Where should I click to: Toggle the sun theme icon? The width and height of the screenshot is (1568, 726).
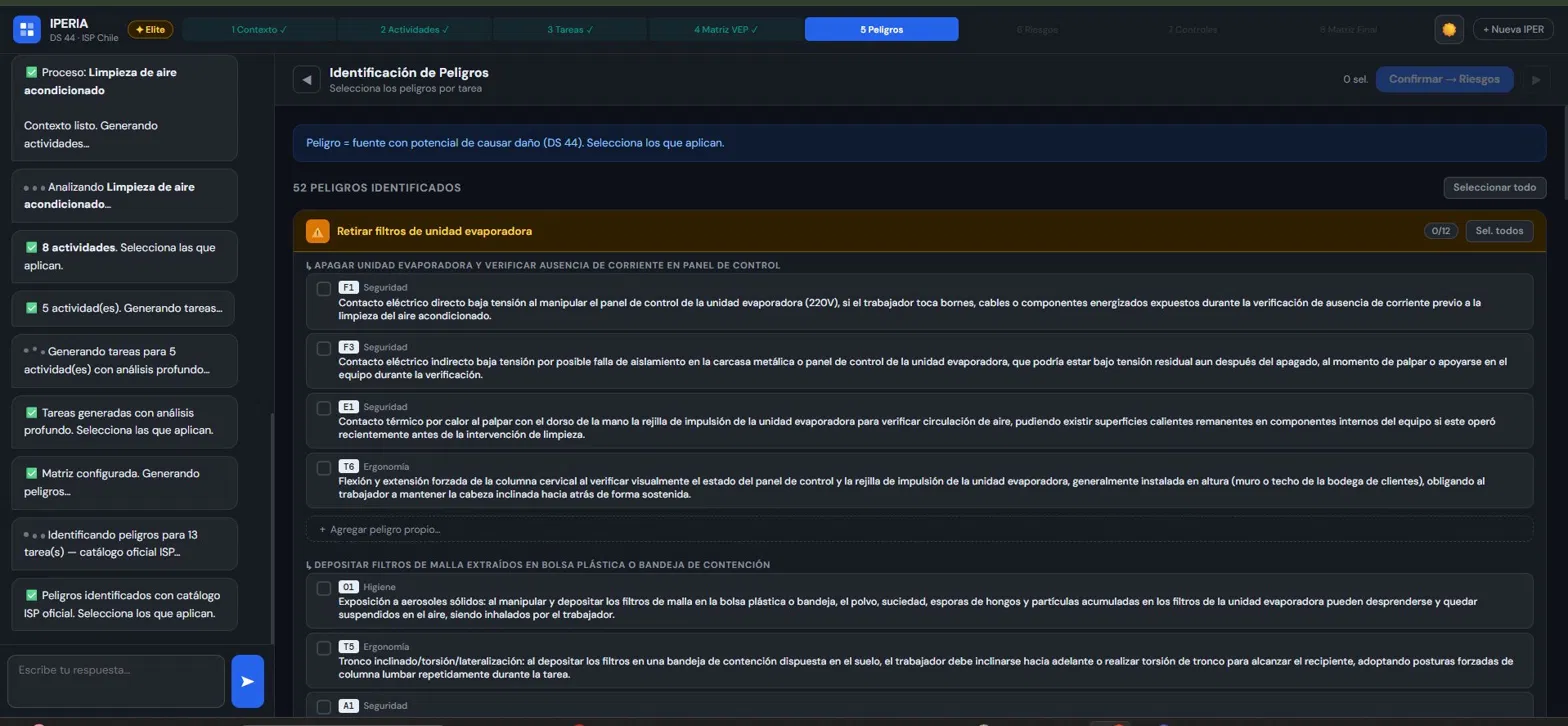(1448, 30)
